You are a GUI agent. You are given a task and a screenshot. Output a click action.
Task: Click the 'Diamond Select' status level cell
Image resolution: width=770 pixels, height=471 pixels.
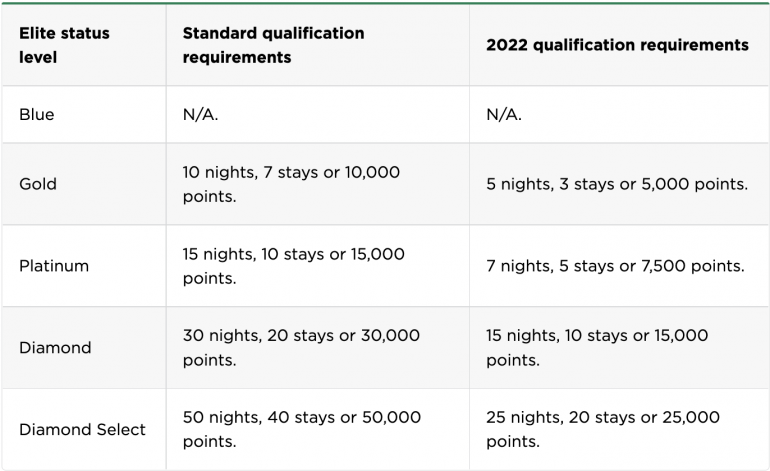click(82, 430)
